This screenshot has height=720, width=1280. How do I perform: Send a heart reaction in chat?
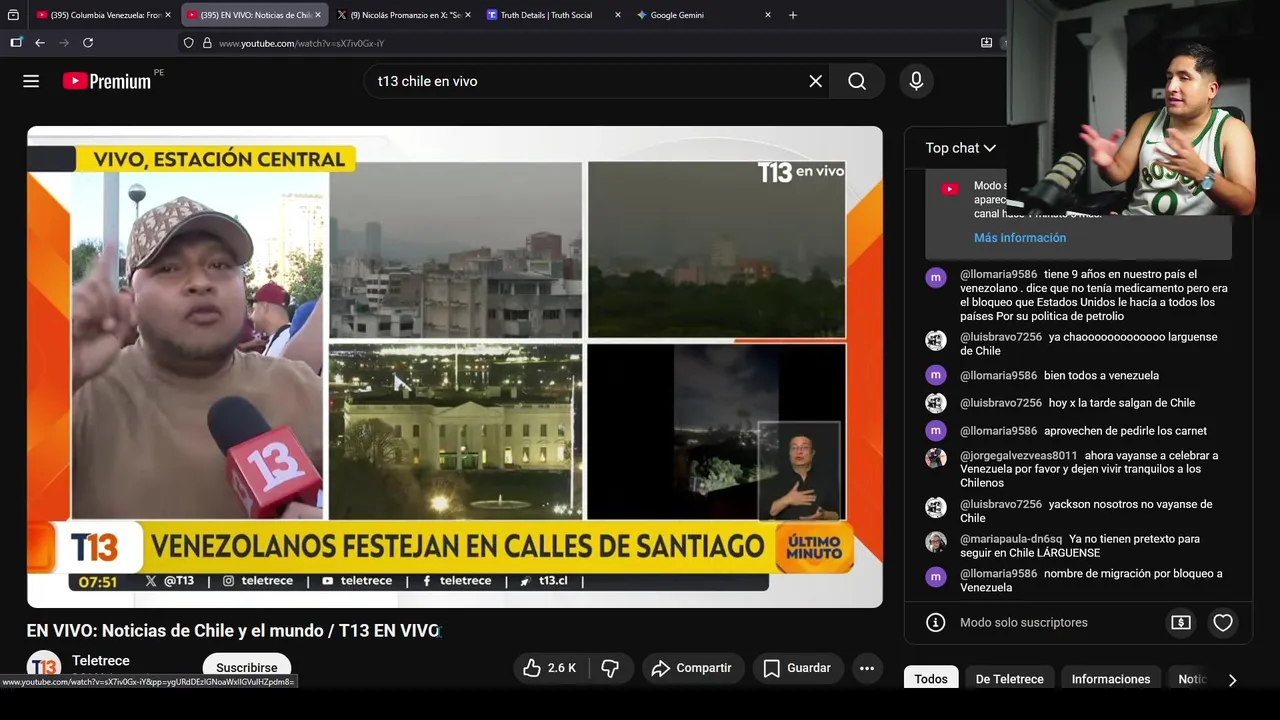[1223, 622]
